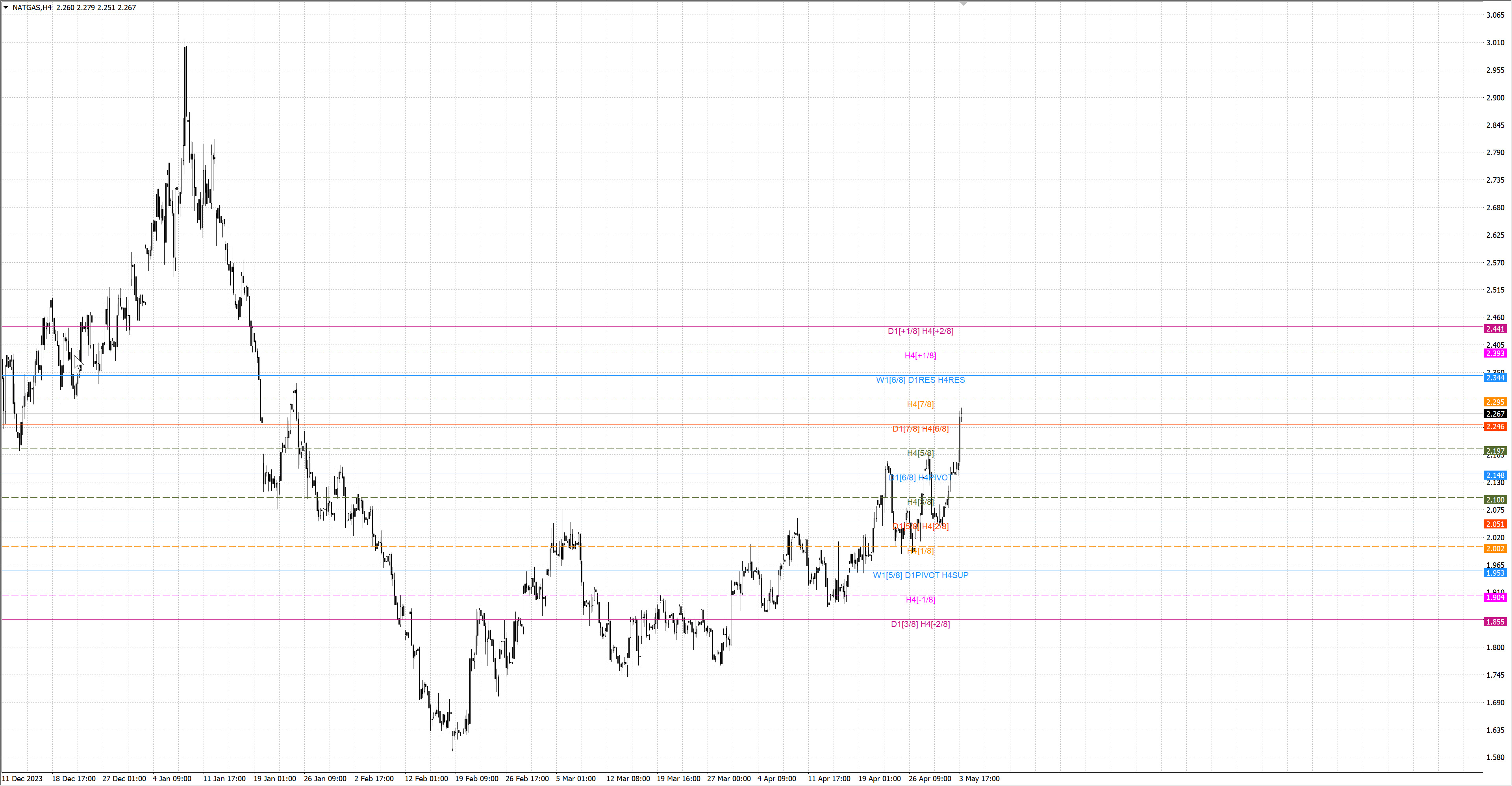Click the D1[3/8] H4[-2/8] level label
Viewport: 1512px width, 786px height.
[x=920, y=624]
